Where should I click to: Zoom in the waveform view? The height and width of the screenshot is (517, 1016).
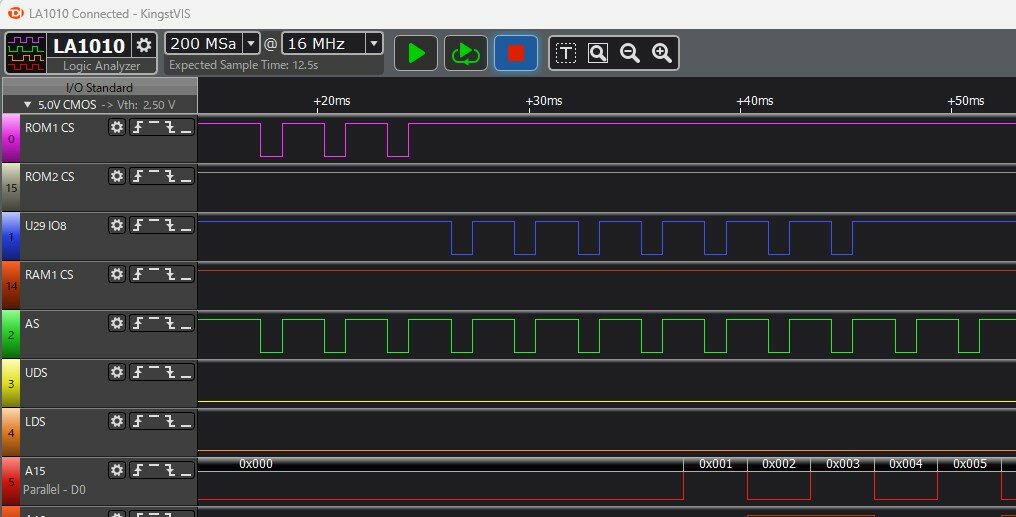(x=661, y=53)
